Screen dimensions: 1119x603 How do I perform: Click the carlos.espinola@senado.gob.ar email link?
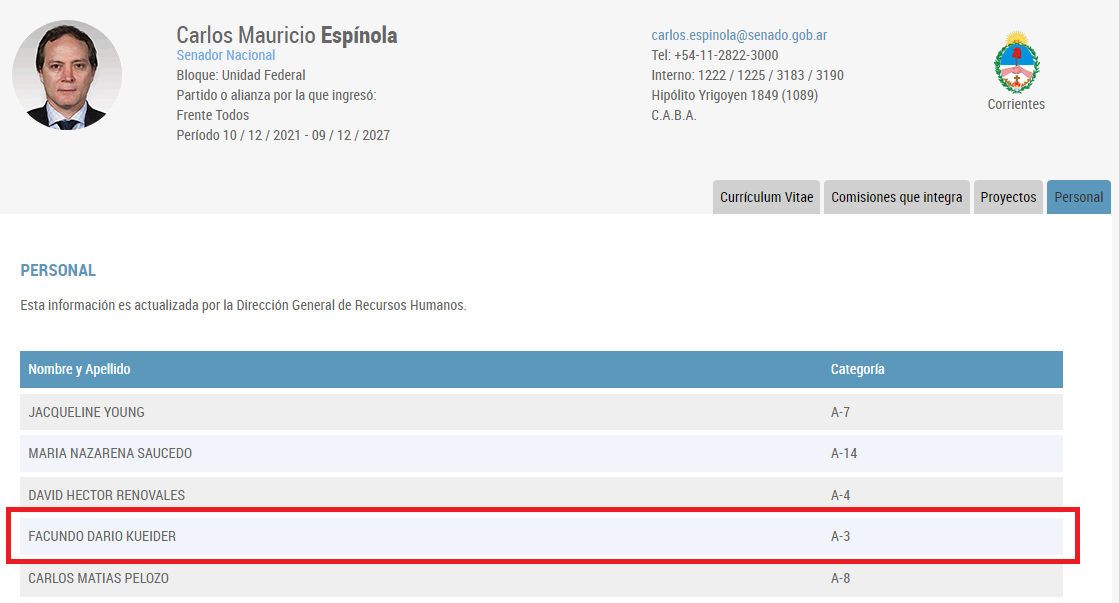pos(739,35)
